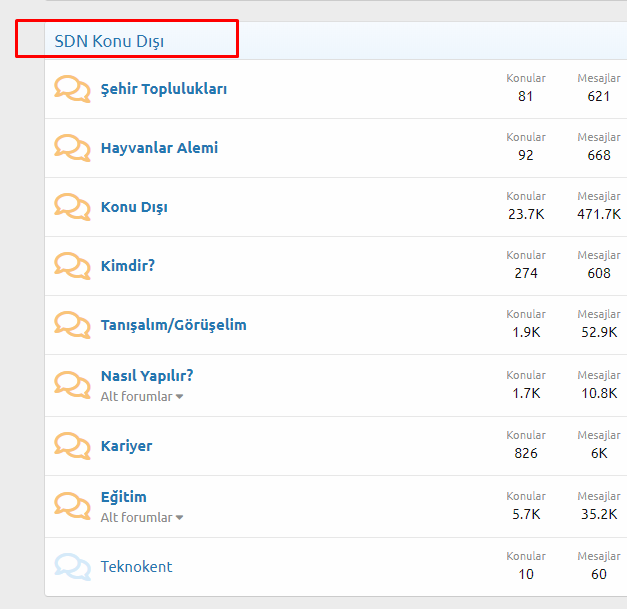
Task: Click the Konu Dışı forum chat icon
Action: pyautogui.click(x=72, y=207)
